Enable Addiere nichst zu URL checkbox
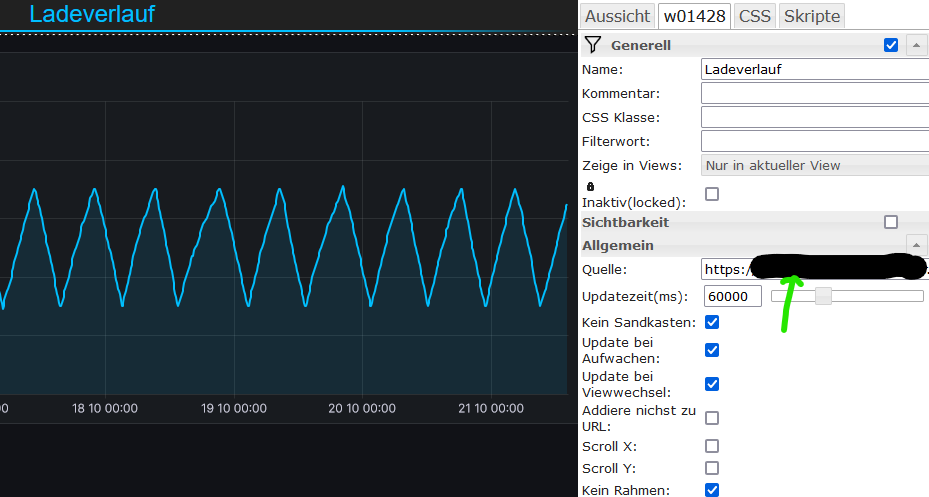 [712, 418]
